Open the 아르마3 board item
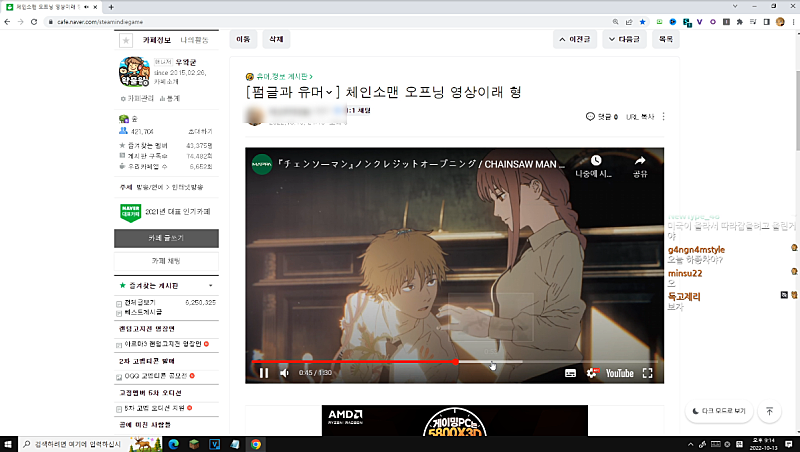The height and width of the screenshot is (452, 800). click(163, 344)
